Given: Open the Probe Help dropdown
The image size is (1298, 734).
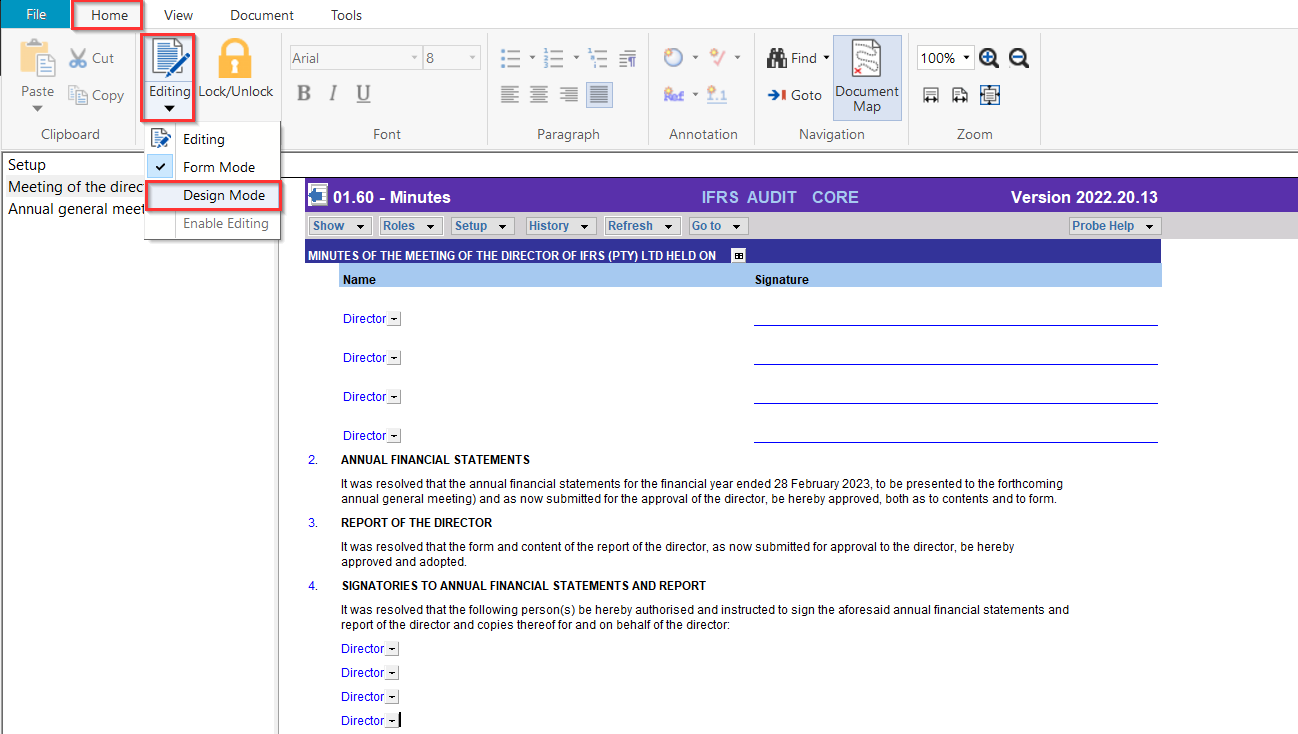Looking at the screenshot, I should 1113,226.
